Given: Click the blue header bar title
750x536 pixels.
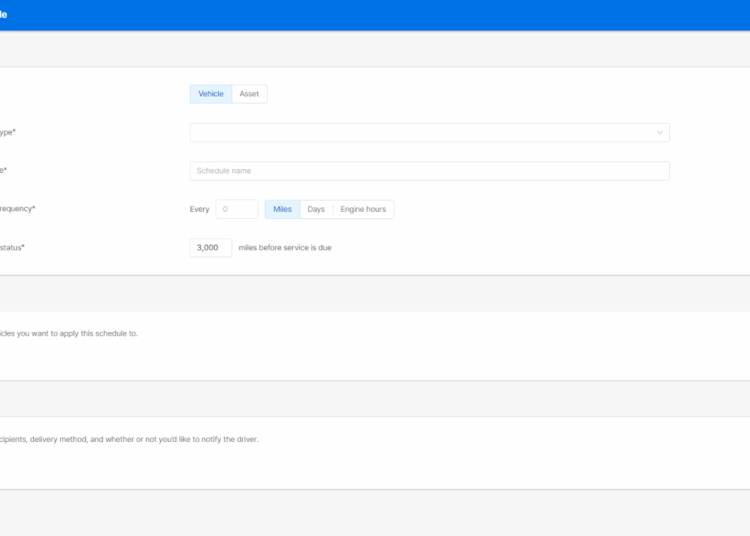Looking at the screenshot, I should [4, 15].
